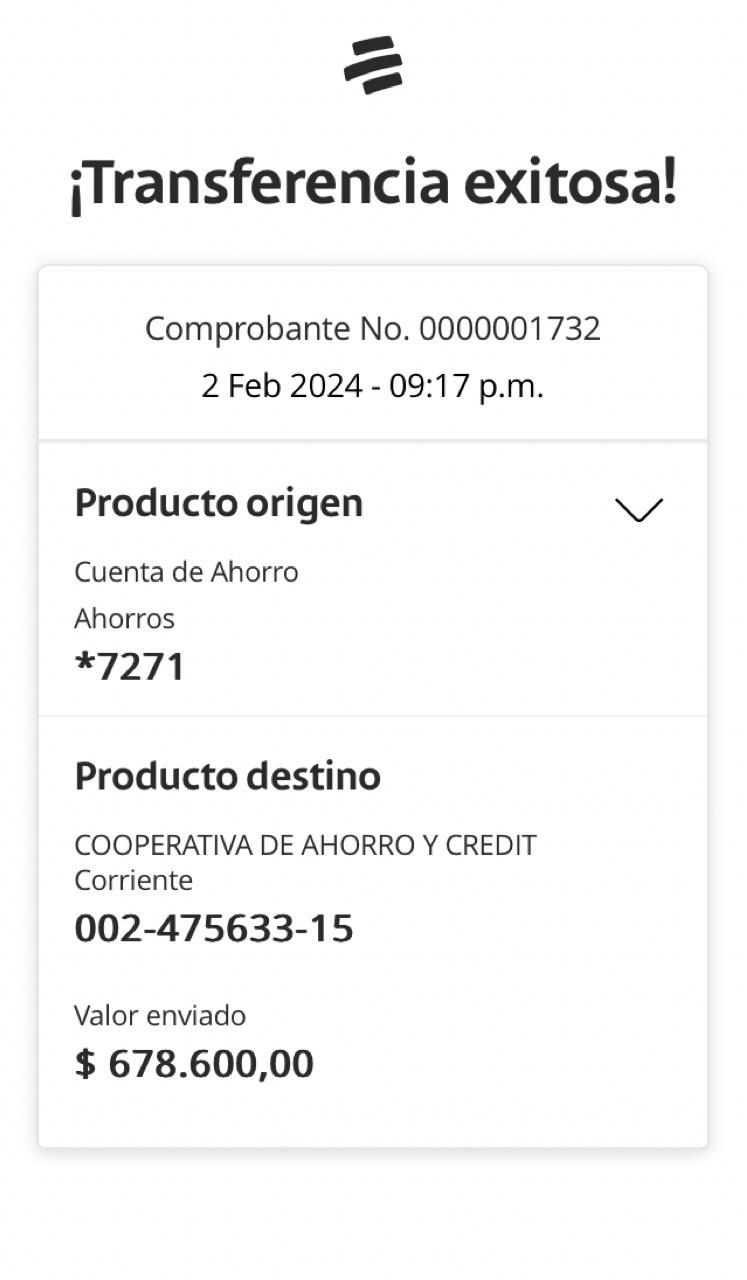This screenshot has width=747, height=1280.
Task: Tap the Producto origen heading
Action: pyautogui.click(x=218, y=503)
